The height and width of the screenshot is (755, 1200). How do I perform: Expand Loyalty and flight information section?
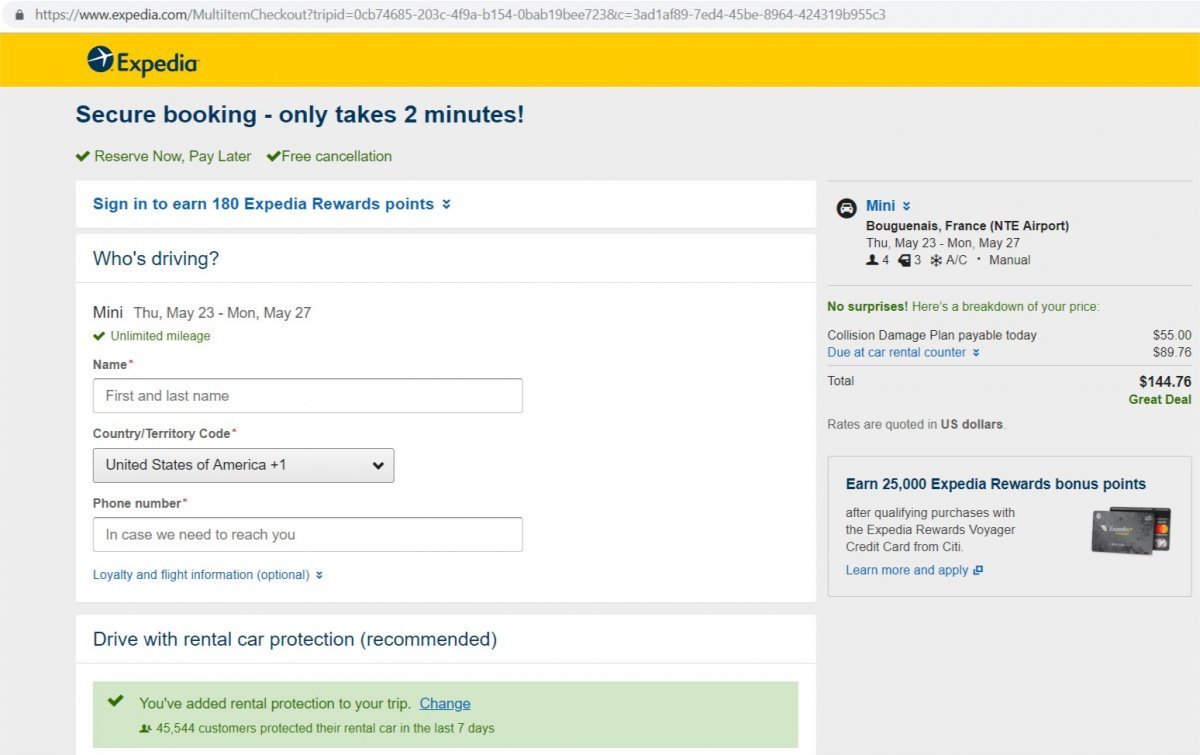pos(208,575)
